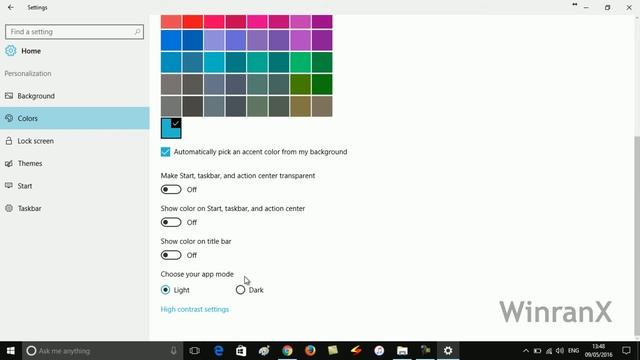Open Background personalization page
640x360 pixels.
point(75,96)
